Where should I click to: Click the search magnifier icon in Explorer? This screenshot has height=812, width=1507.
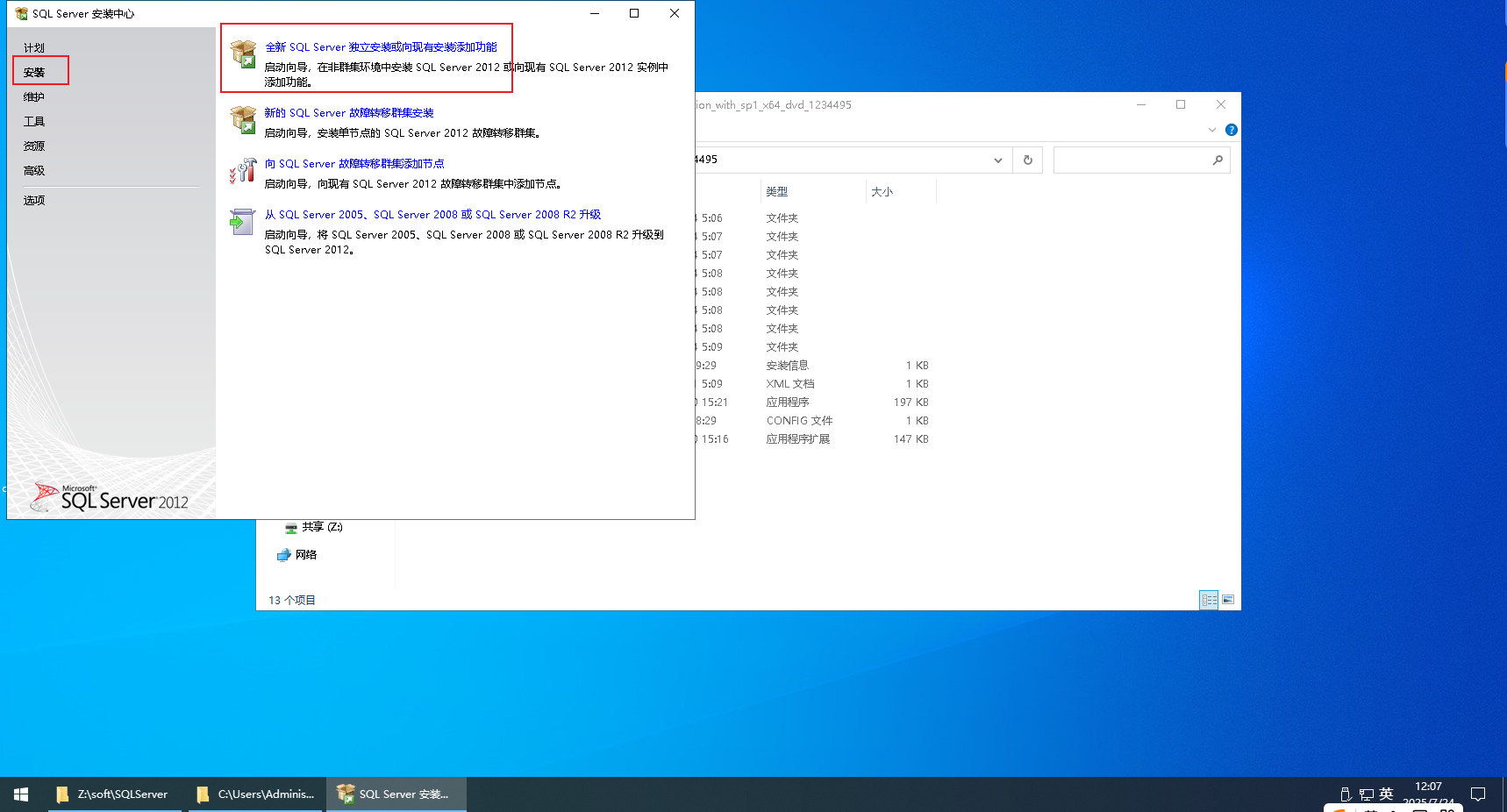click(x=1218, y=160)
